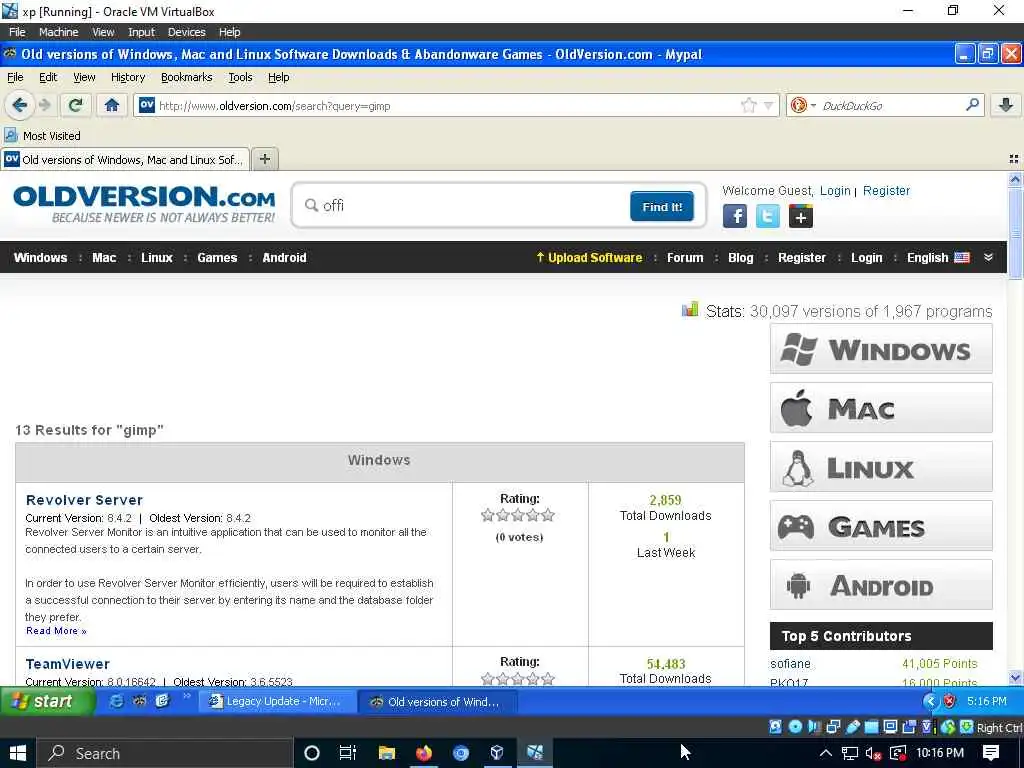Expand the URL history dropdown arrow
The image size is (1024, 768).
pyautogui.click(x=769, y=105)
